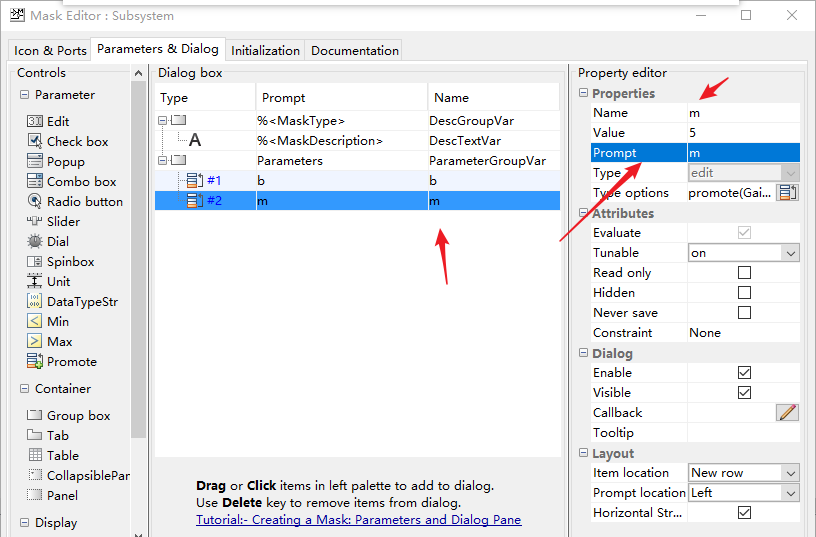Enable the Never save checkbox
The image size is (816, 537).
tap(745, 313)
